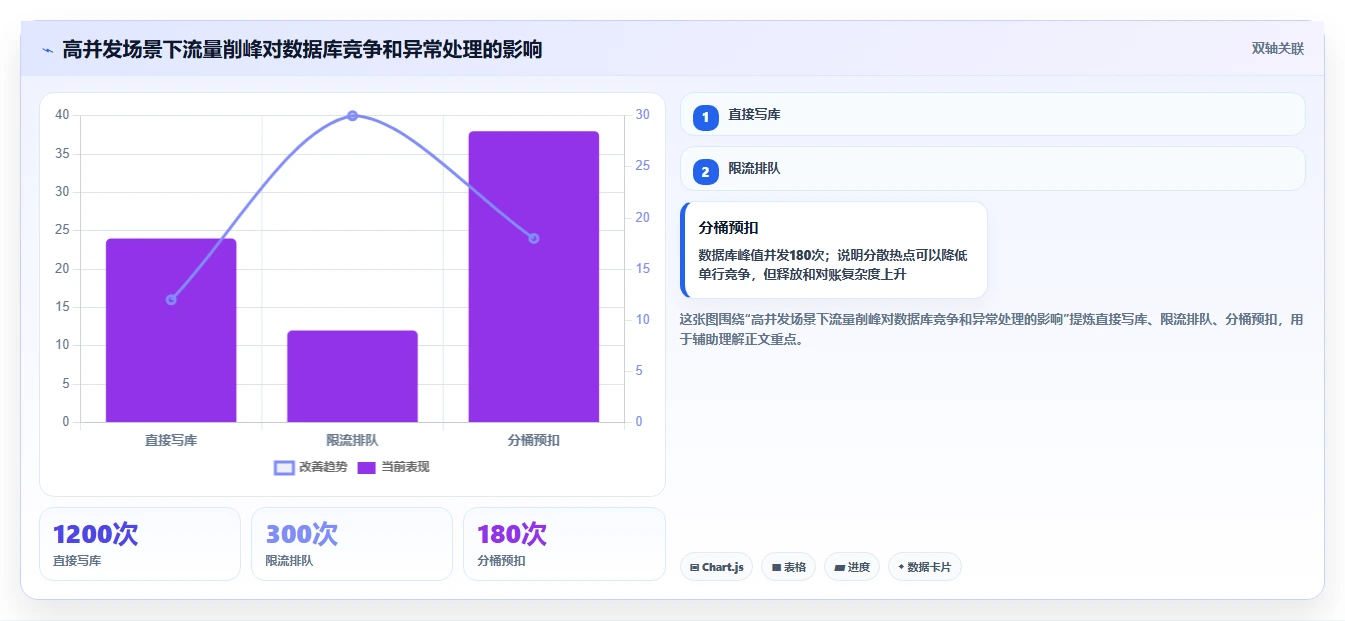Screen dimensions: 1345x621
Task: Open the 180次 分桶预扣 stat card
Action: tap(564, 544)
